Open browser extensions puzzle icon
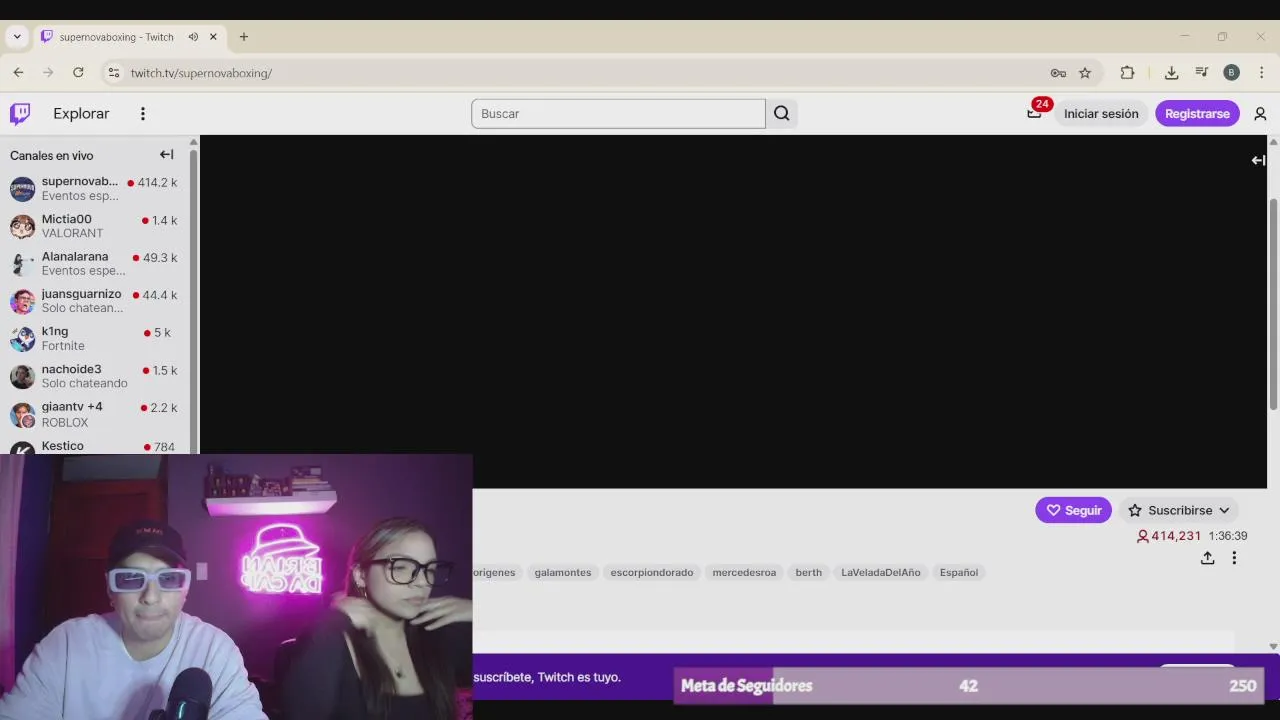The image size is (1280, 720). (1127, 72)
